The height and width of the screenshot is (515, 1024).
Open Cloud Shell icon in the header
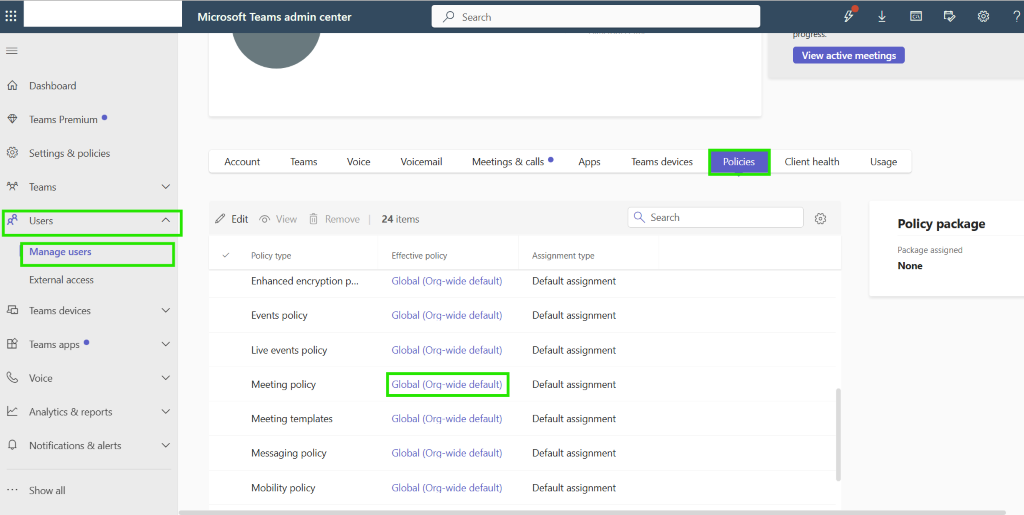point(916,17)
